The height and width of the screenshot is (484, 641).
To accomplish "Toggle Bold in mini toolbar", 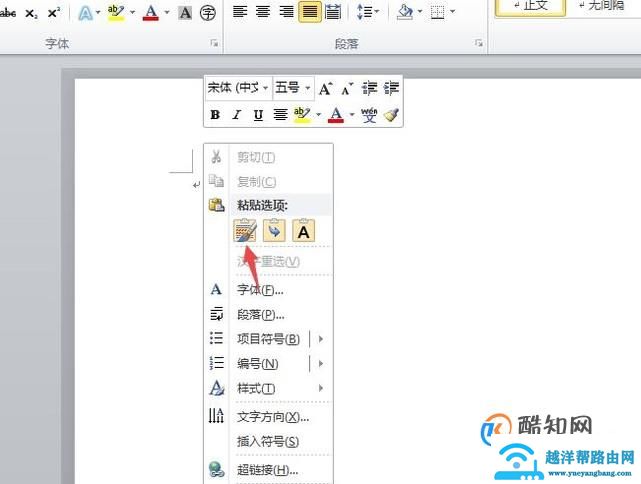I will point(215,115).
